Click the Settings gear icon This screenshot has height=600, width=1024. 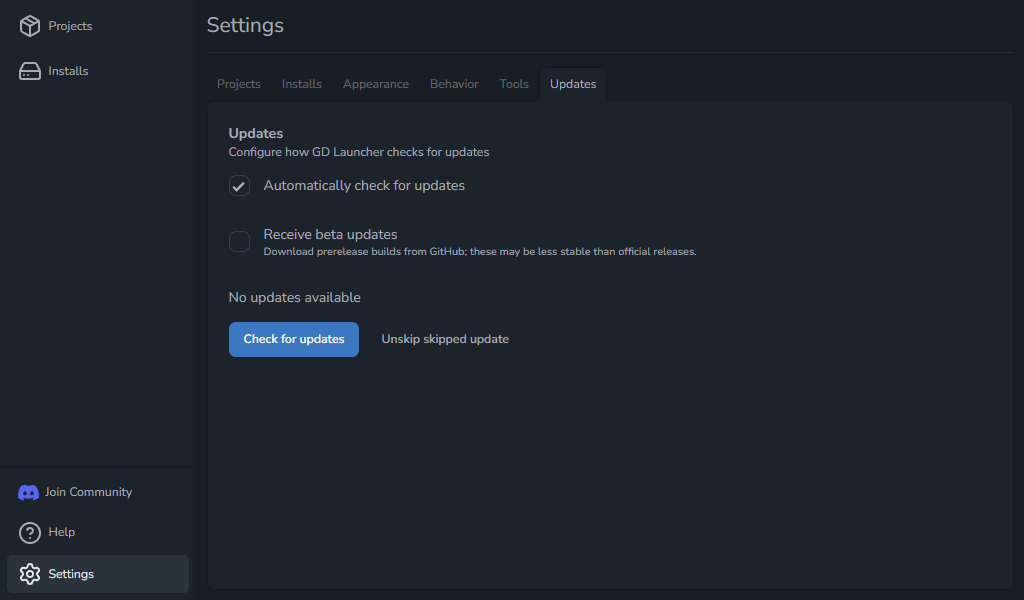[x=29, y=574]
